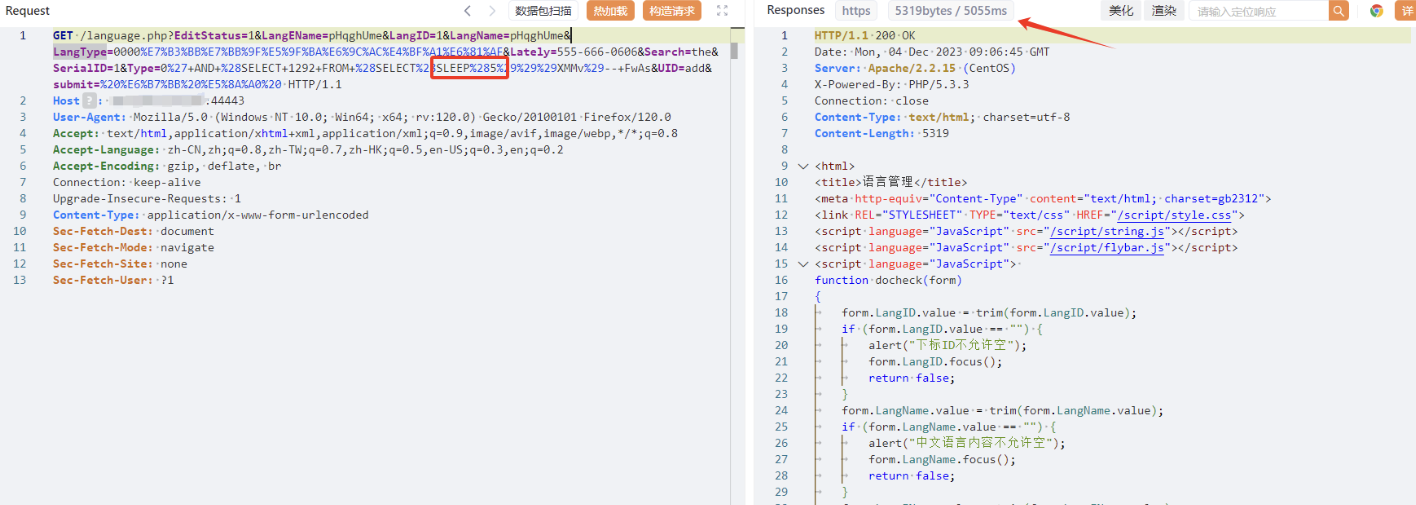The image size is (1416, 505).
Task: Click the Content-Length: 5319 line
Action: click(x=882, y=133)
